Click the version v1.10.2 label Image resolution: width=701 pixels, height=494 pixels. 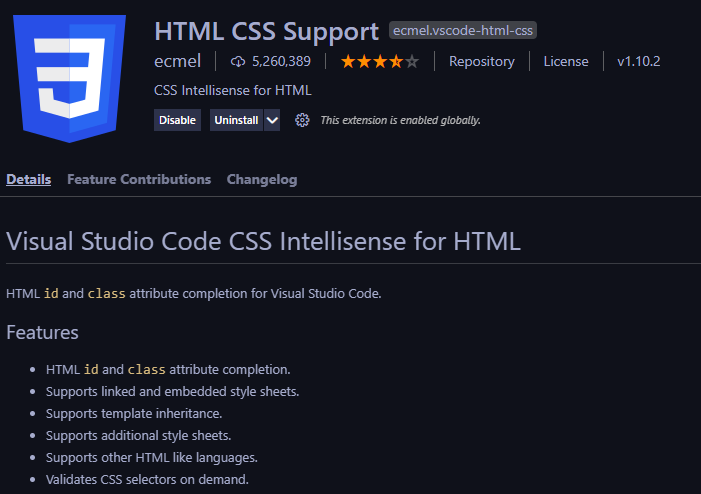pyautogui.click(x=638, y=61)
